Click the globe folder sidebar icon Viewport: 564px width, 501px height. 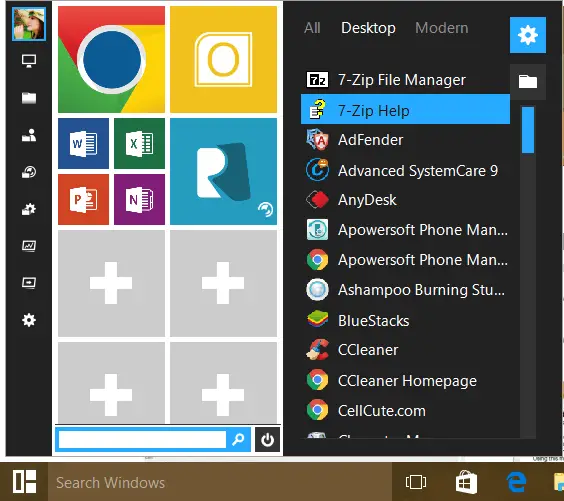(29, 172)
